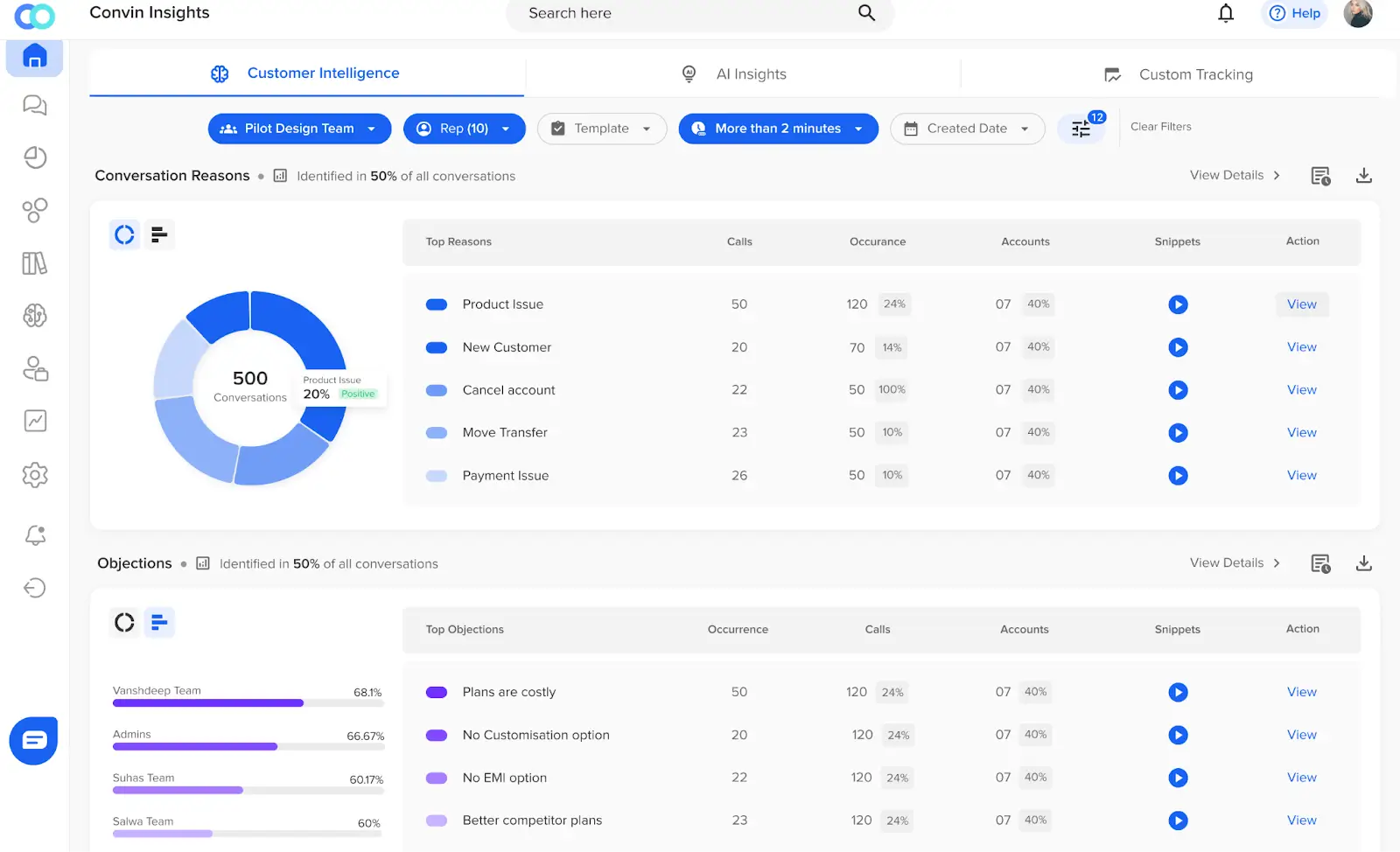Open the trends line-chart icon in sidebar

point(34,421)
